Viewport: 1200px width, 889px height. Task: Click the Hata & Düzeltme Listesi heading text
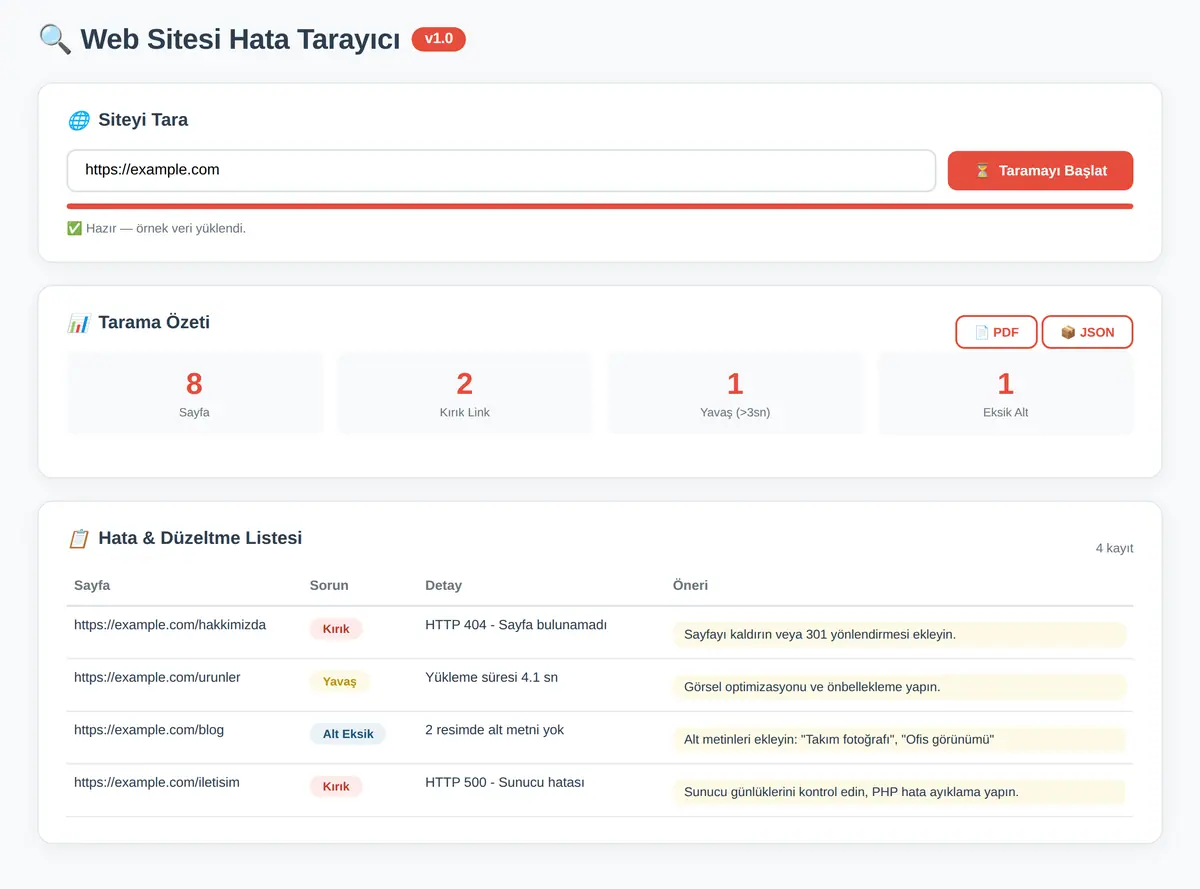tap(200, 538)
